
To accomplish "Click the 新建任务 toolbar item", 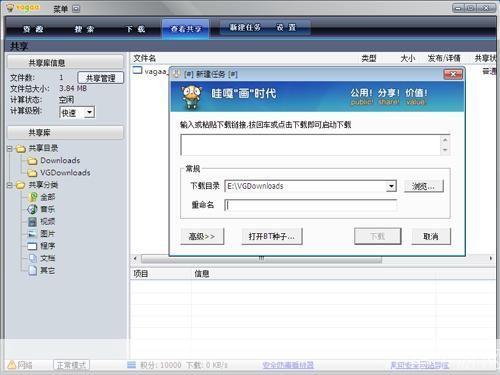I will [245, 27].
